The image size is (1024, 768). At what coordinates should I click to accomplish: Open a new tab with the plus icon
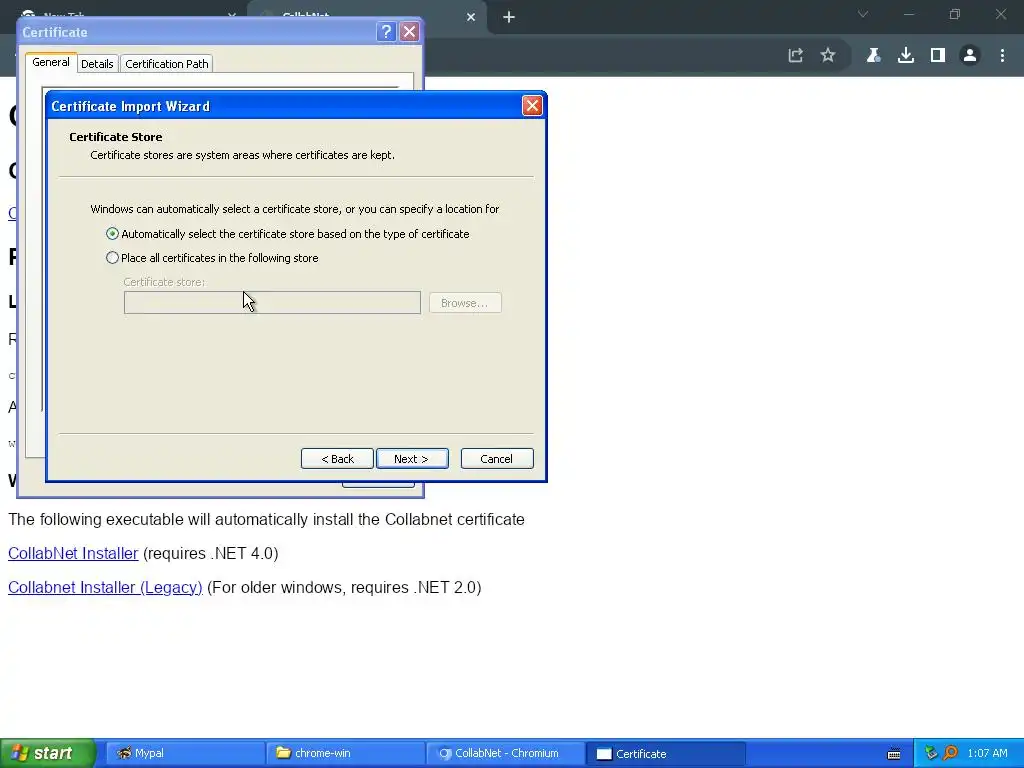(x=509, y=18)
